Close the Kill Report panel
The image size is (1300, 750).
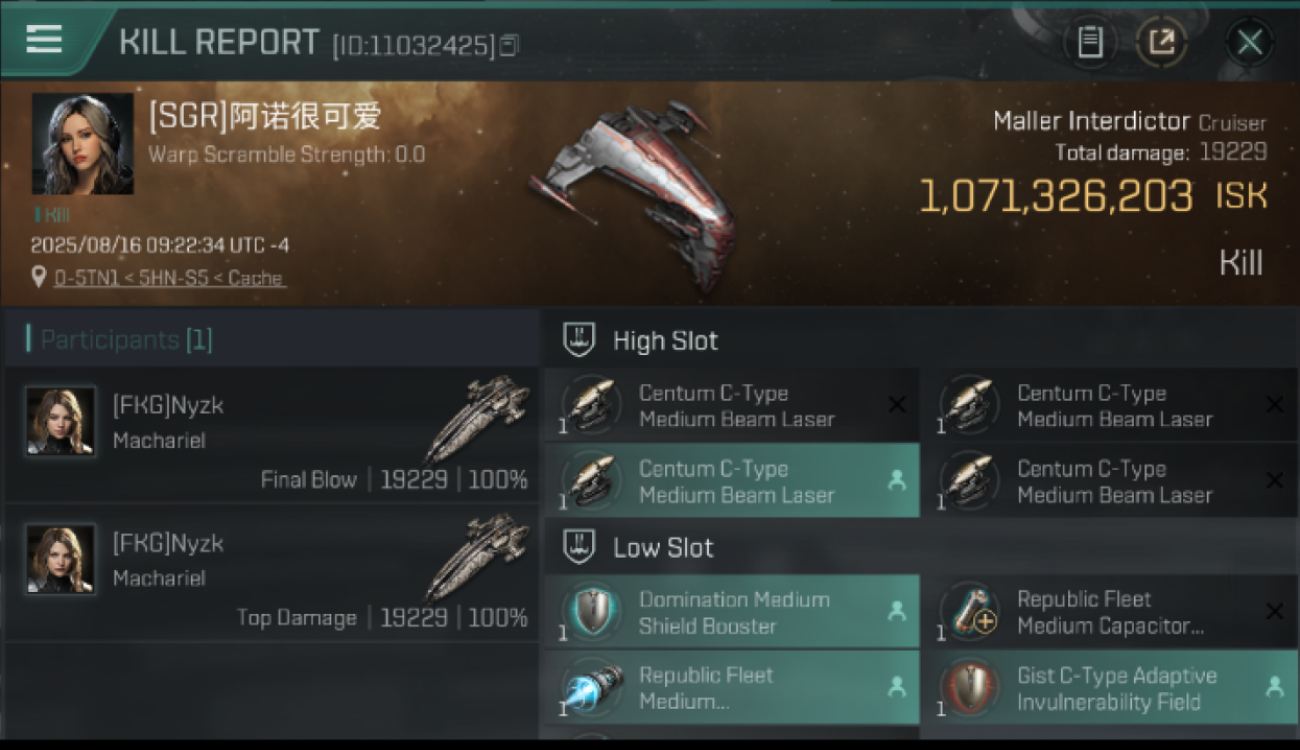point(1249,42)
